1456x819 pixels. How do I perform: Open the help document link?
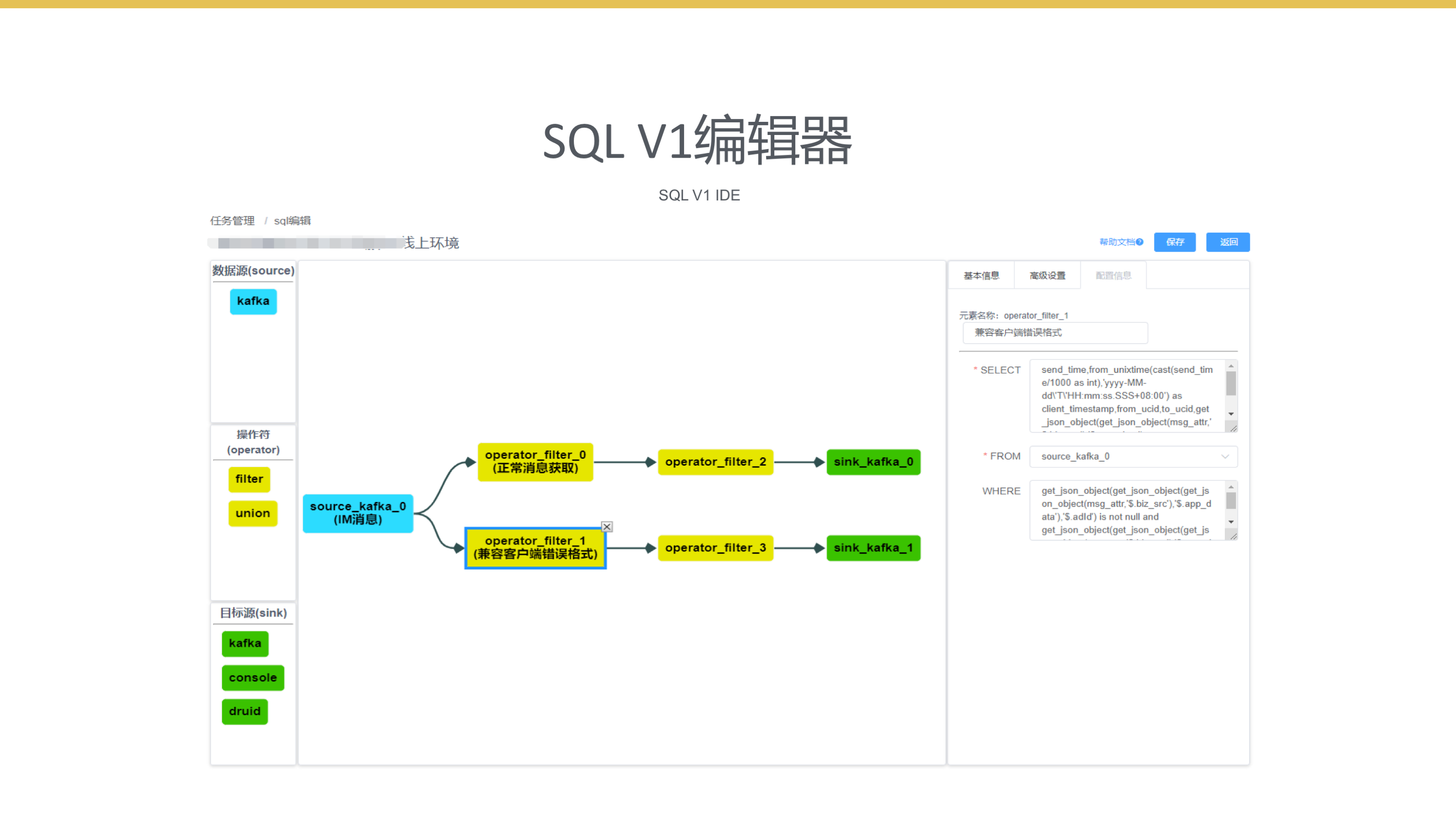(1121, 242)
